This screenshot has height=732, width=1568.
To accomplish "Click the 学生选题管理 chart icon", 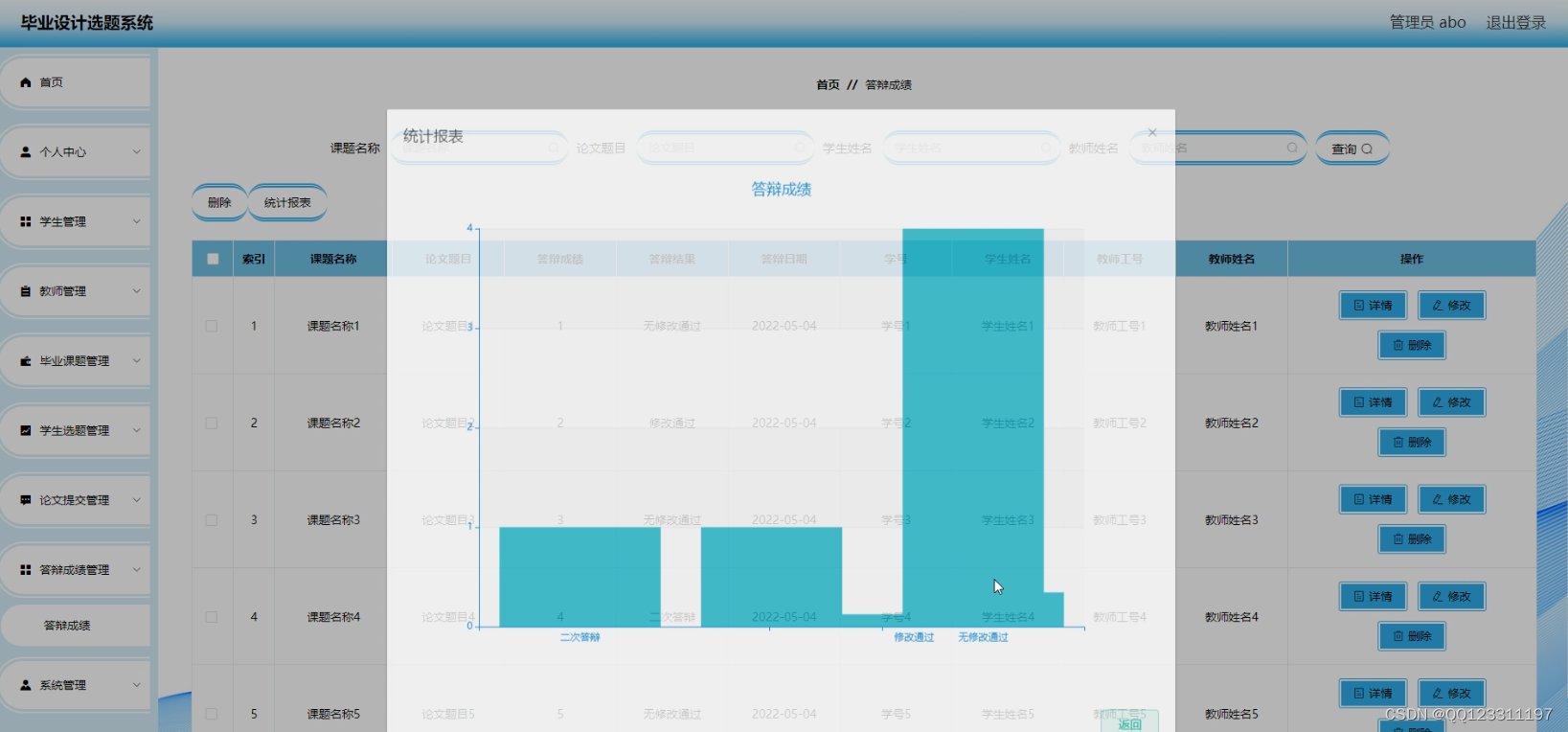I will click(26, 430).
